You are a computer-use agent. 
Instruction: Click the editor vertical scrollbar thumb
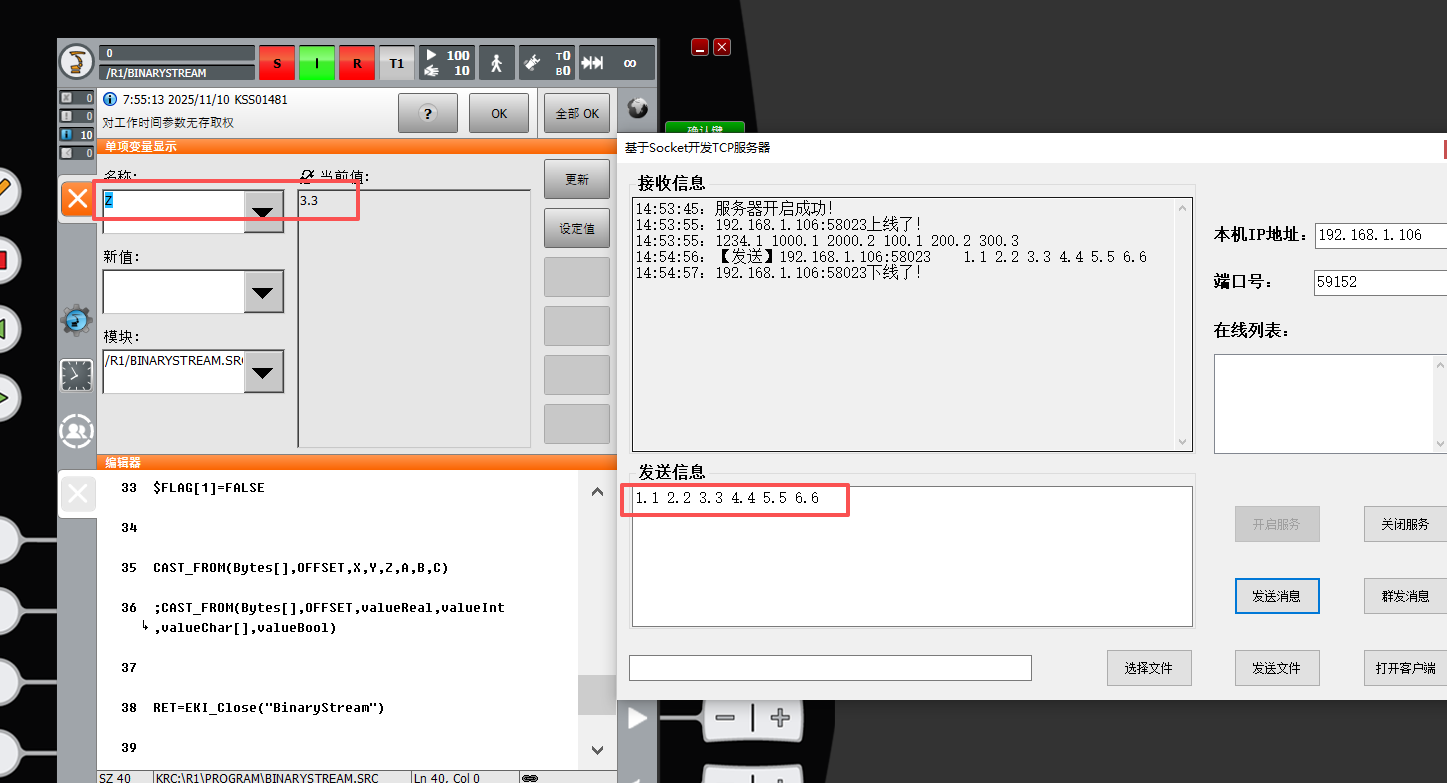click(598, 694)
